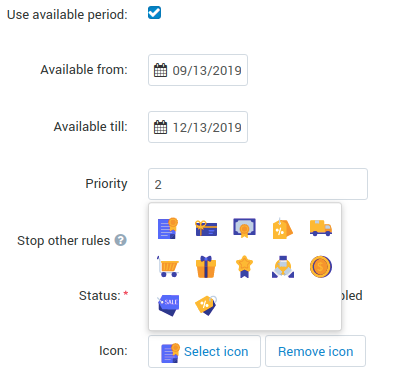
Task: Pick the orange percent price tag icon
Action: click(x=282, y=228)
